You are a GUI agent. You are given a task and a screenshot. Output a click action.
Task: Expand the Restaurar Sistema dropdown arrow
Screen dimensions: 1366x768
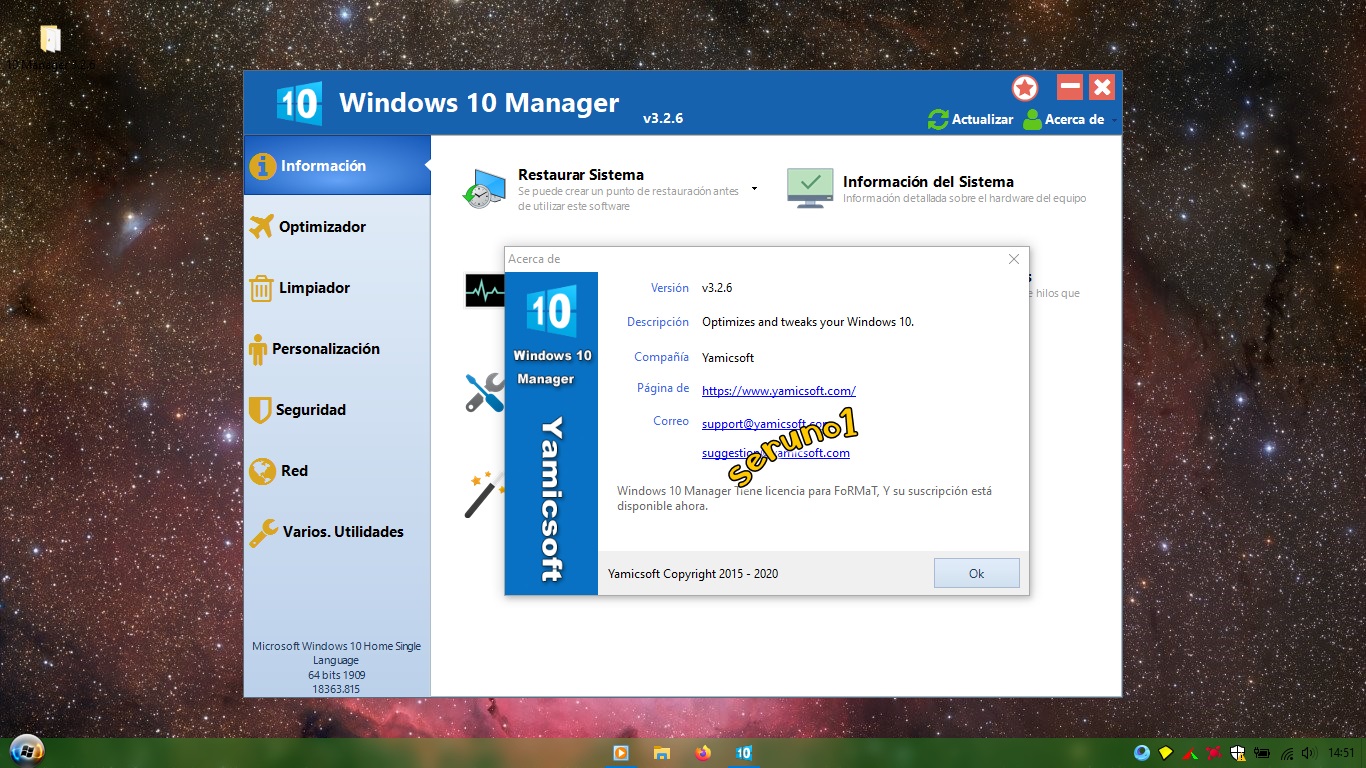point(754,188)
